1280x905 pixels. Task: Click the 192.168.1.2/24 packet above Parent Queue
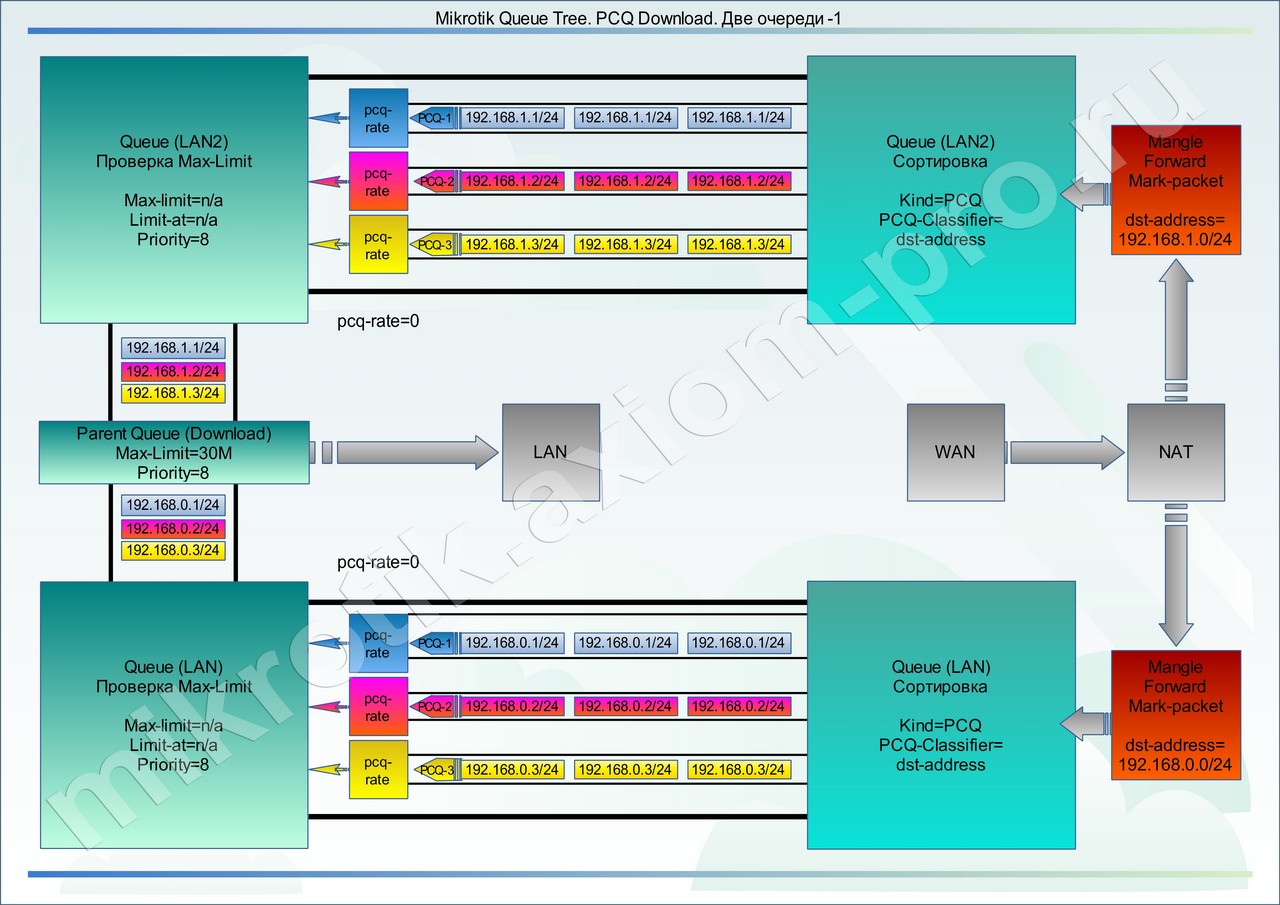click(x=173, y=371)
